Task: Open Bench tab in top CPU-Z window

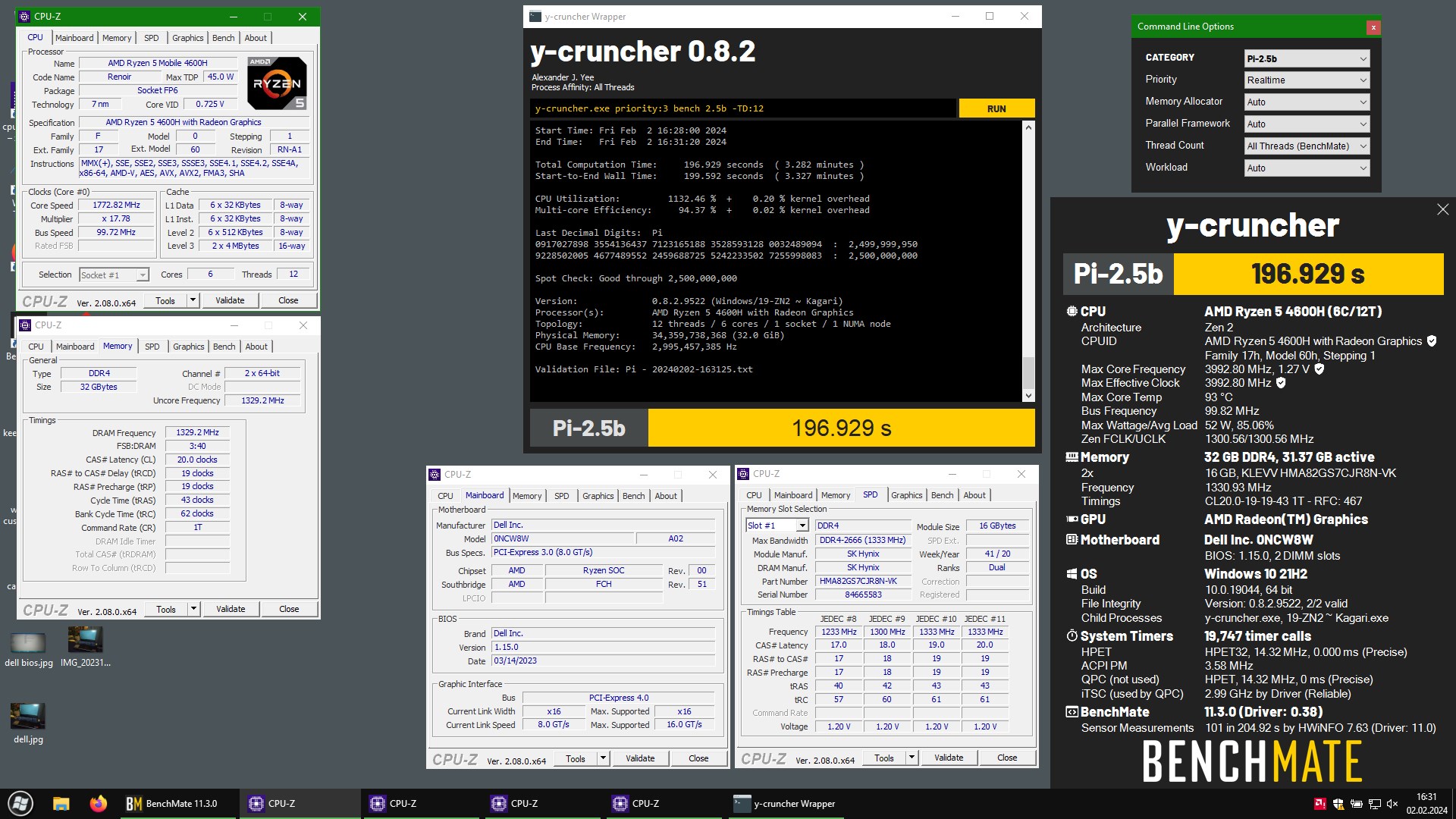Action: coord(223,38)
